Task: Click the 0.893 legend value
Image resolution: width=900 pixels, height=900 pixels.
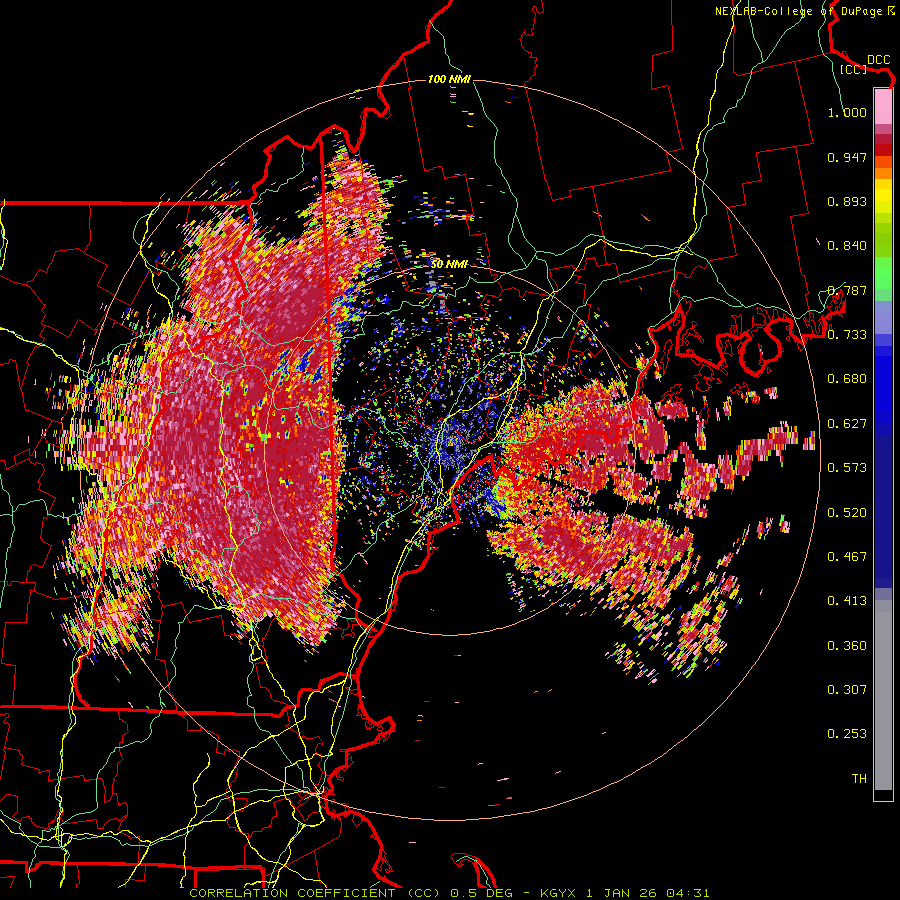Action: coord(847,201)
